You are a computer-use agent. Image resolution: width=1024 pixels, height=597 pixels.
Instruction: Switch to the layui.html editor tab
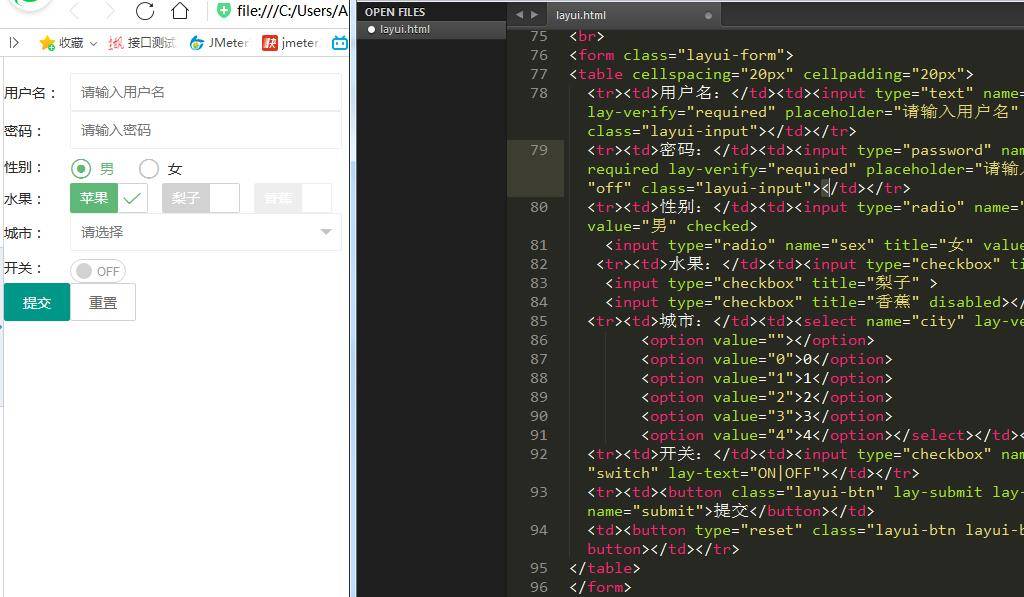(x=581, y=15)
